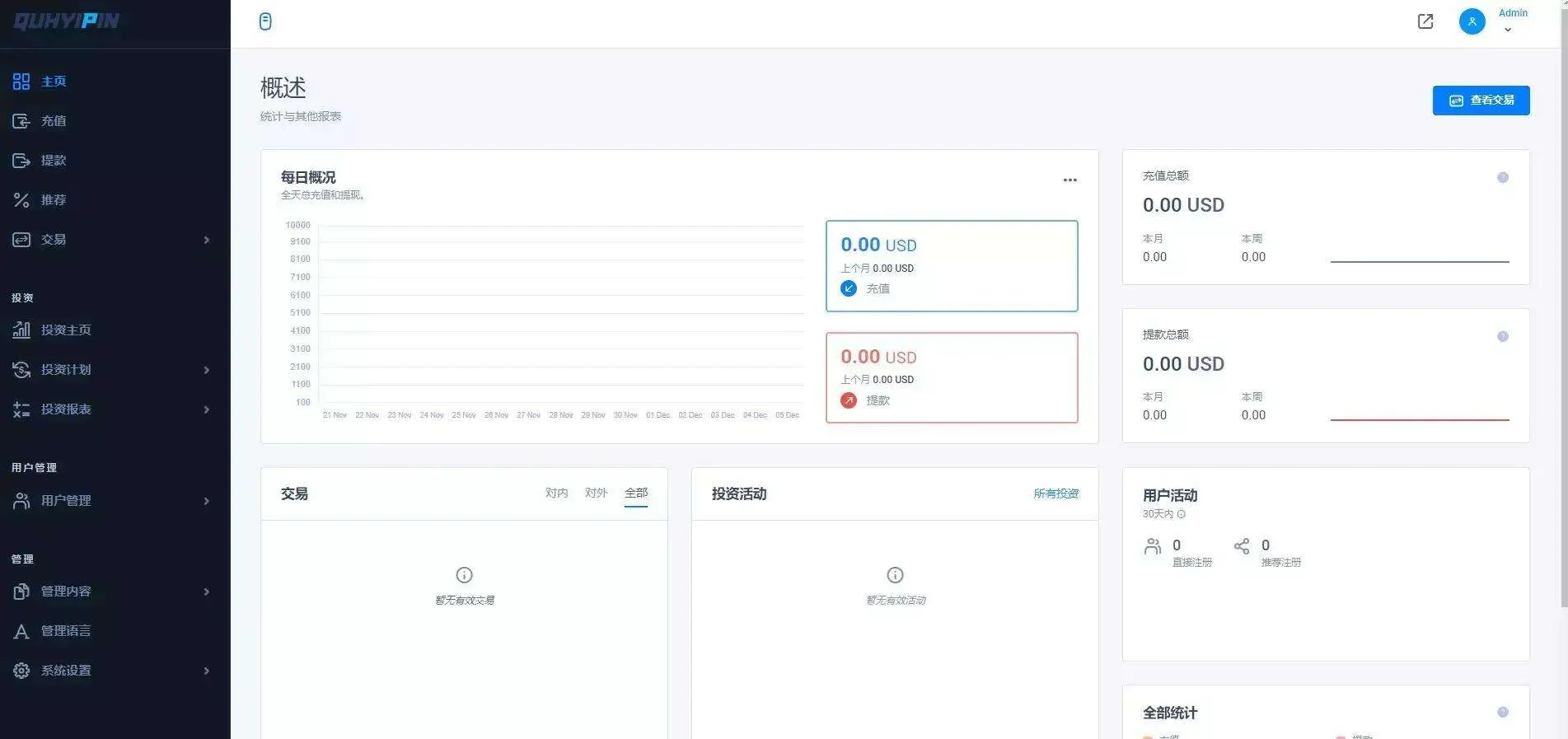Click the QUHYIPIN logo
The height and width of the screenshot is (739, 1568).
click(x=67, y=21)
